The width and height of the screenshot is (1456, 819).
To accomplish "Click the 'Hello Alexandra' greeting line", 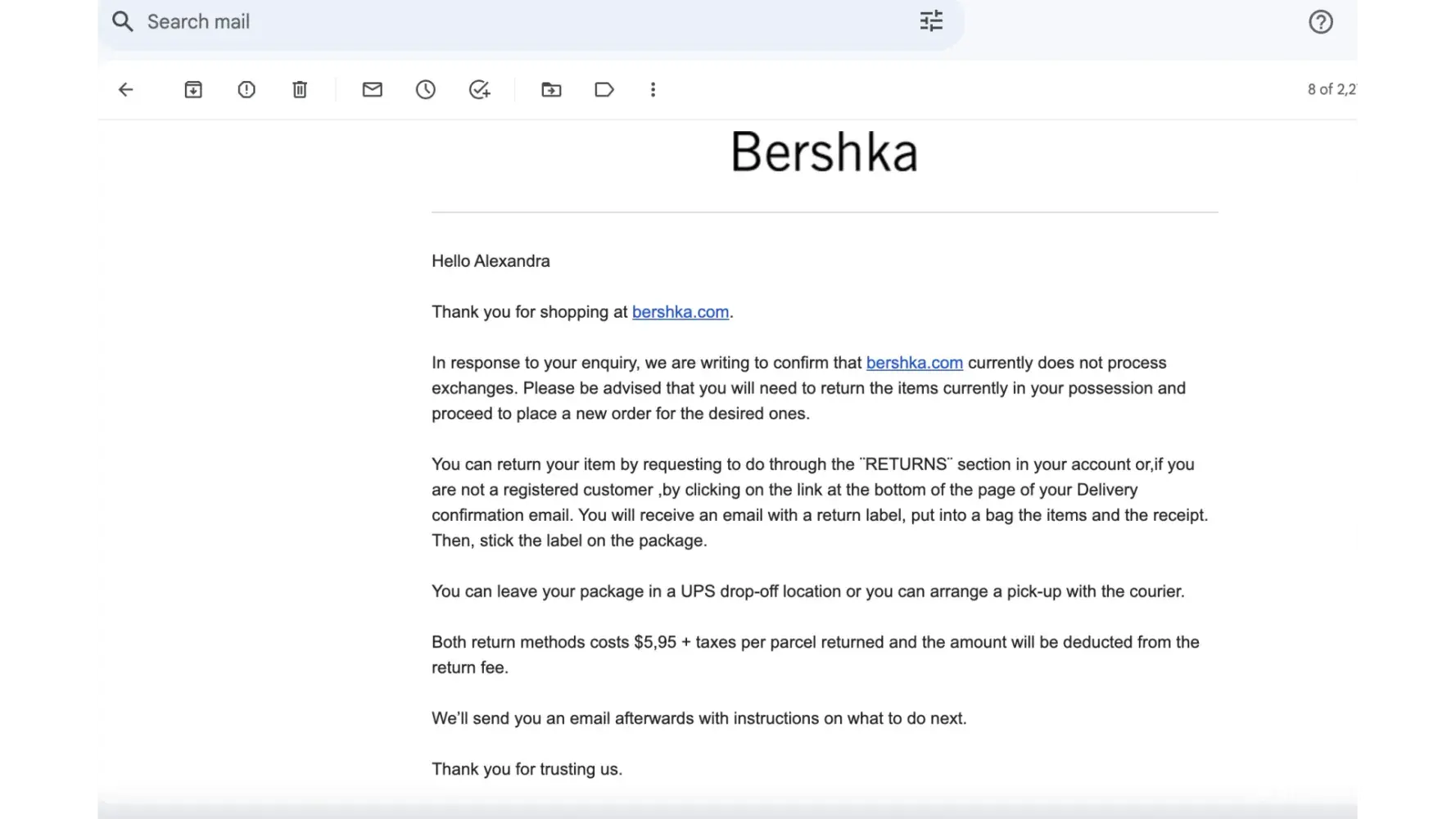I will 491,261.
